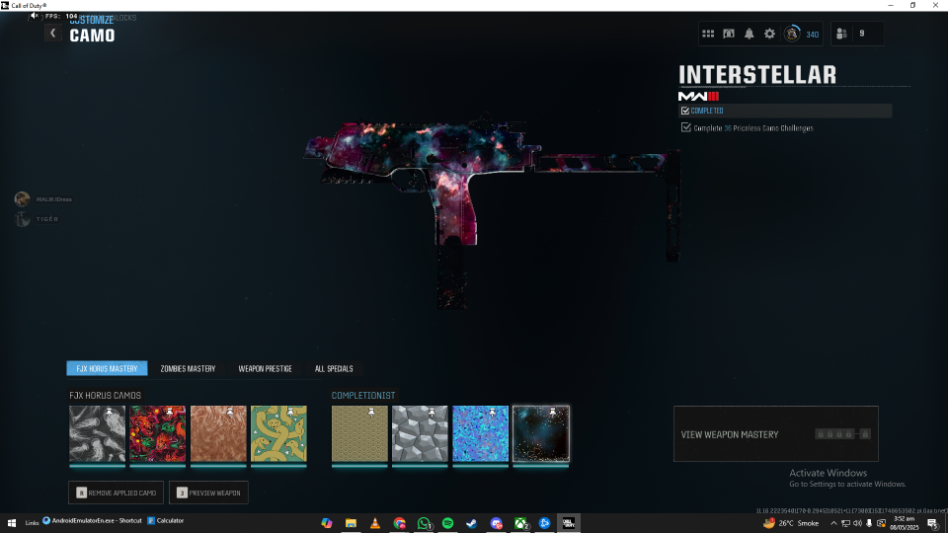Open WhatsApp from the taskbar

[424, 523]
